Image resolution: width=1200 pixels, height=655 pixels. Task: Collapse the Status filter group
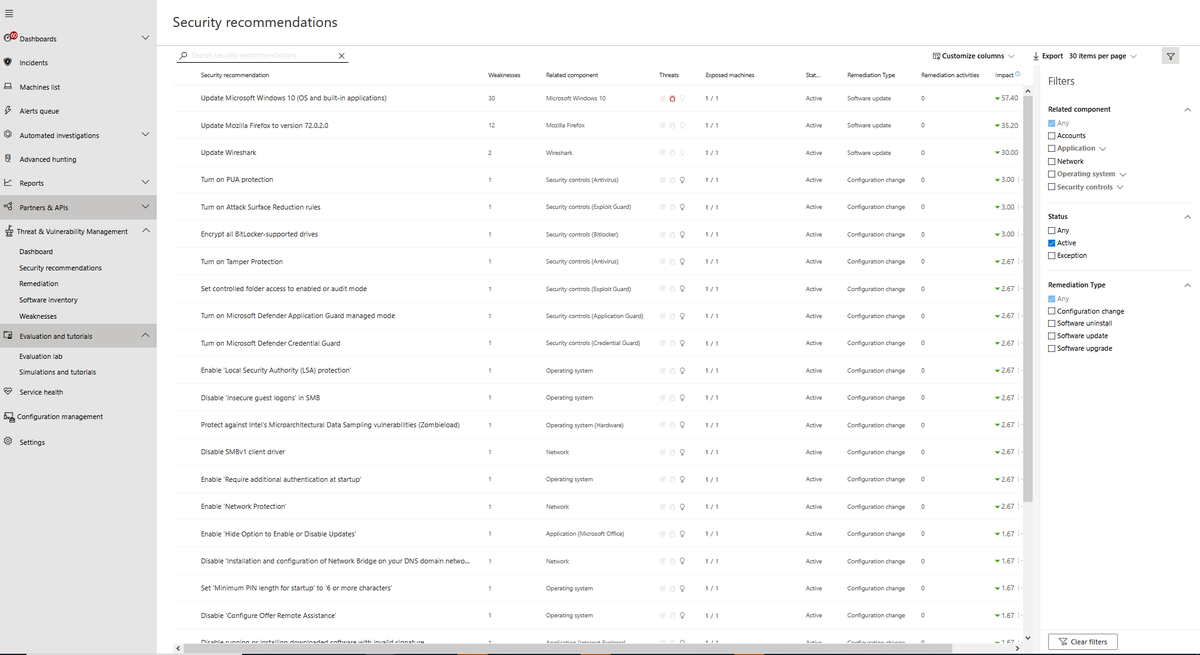pos(1187,217)
